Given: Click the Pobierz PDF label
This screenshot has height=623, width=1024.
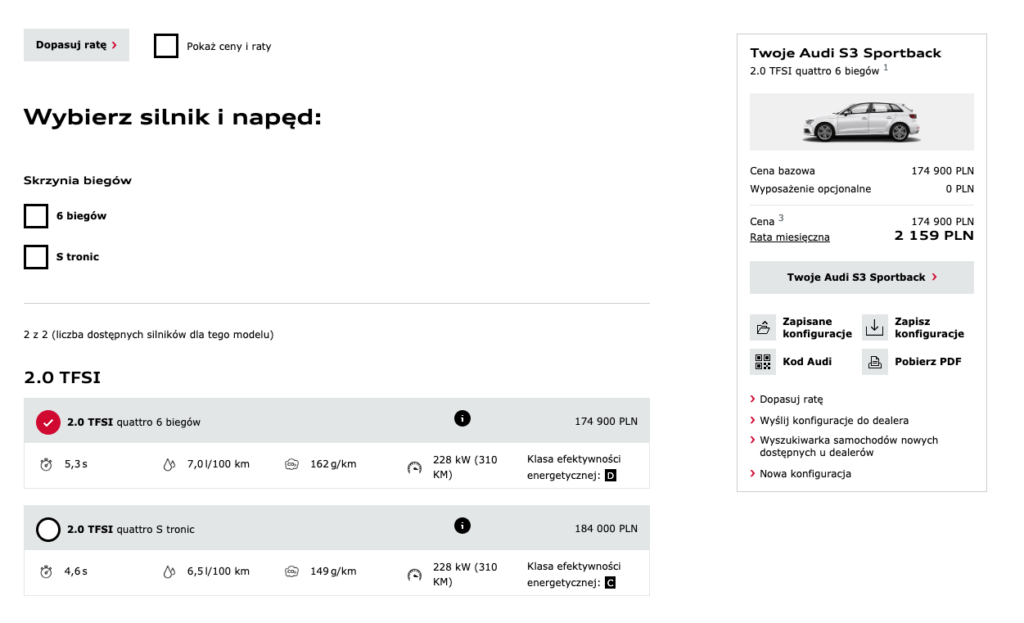Looking at the screenshot, I should click(x=928, y=362).
